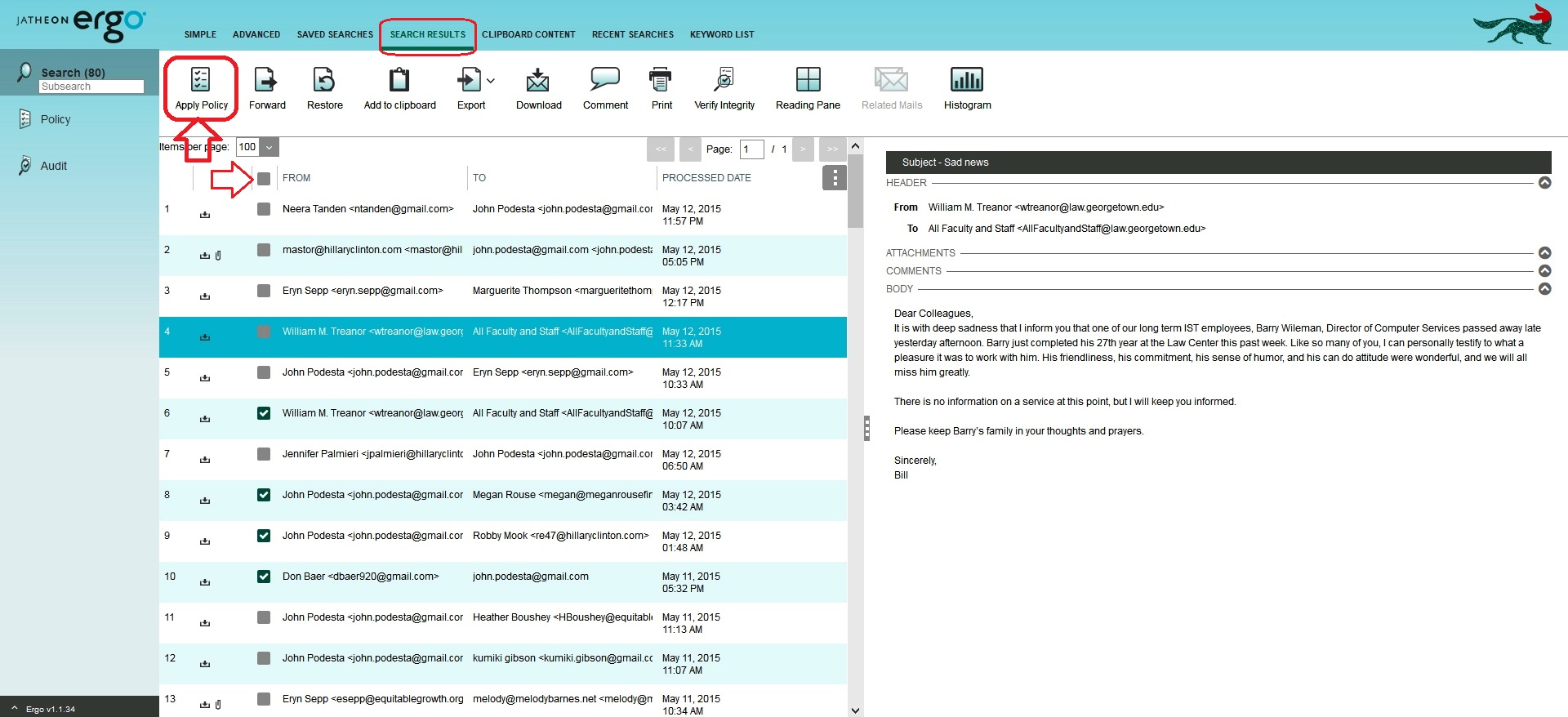Open Audit in the sidebar

point(54,166)
